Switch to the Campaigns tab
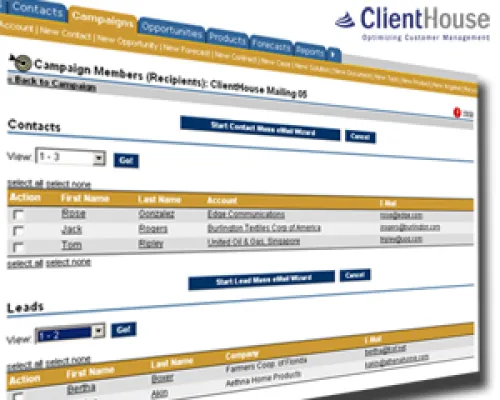Viewport: 500px width, 400px height. 102,19
